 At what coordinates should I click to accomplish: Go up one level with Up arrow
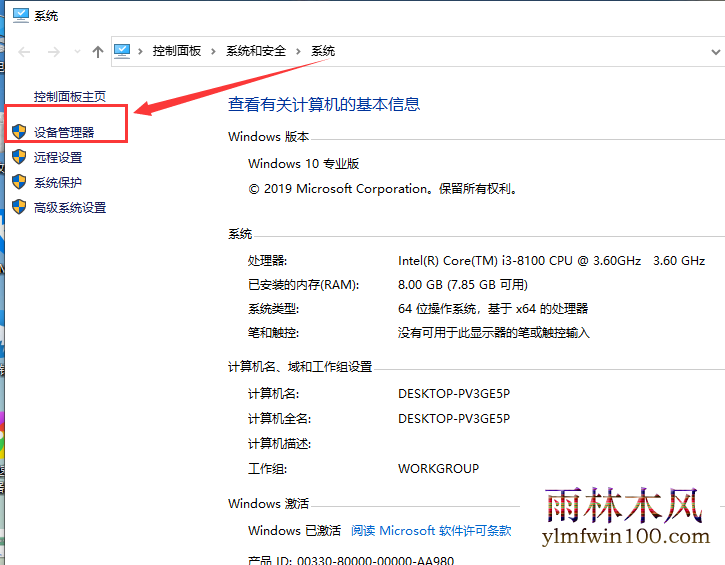point(98,52)
